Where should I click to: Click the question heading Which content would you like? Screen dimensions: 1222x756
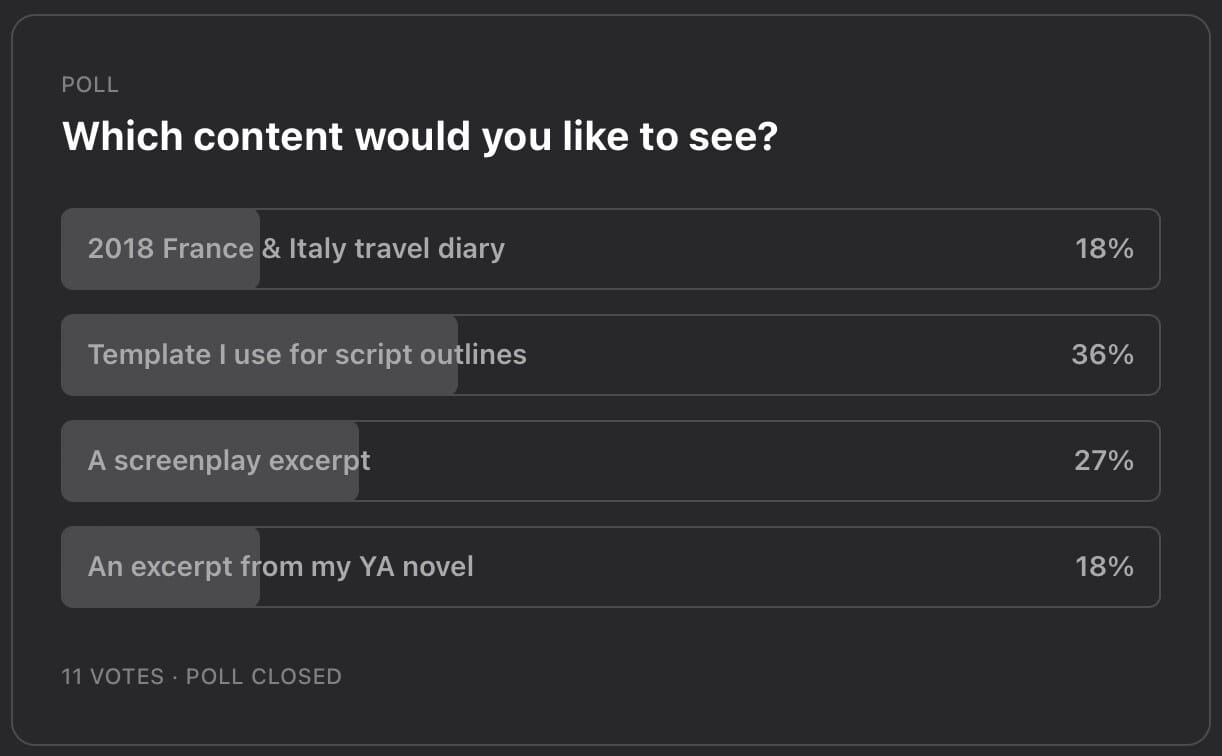(420, 137)
